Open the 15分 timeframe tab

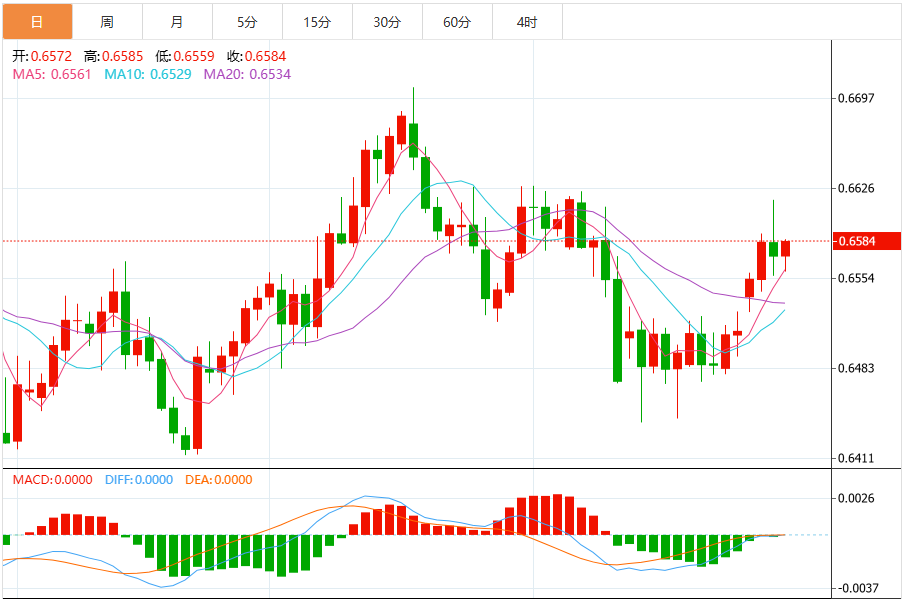click(317, 22)
